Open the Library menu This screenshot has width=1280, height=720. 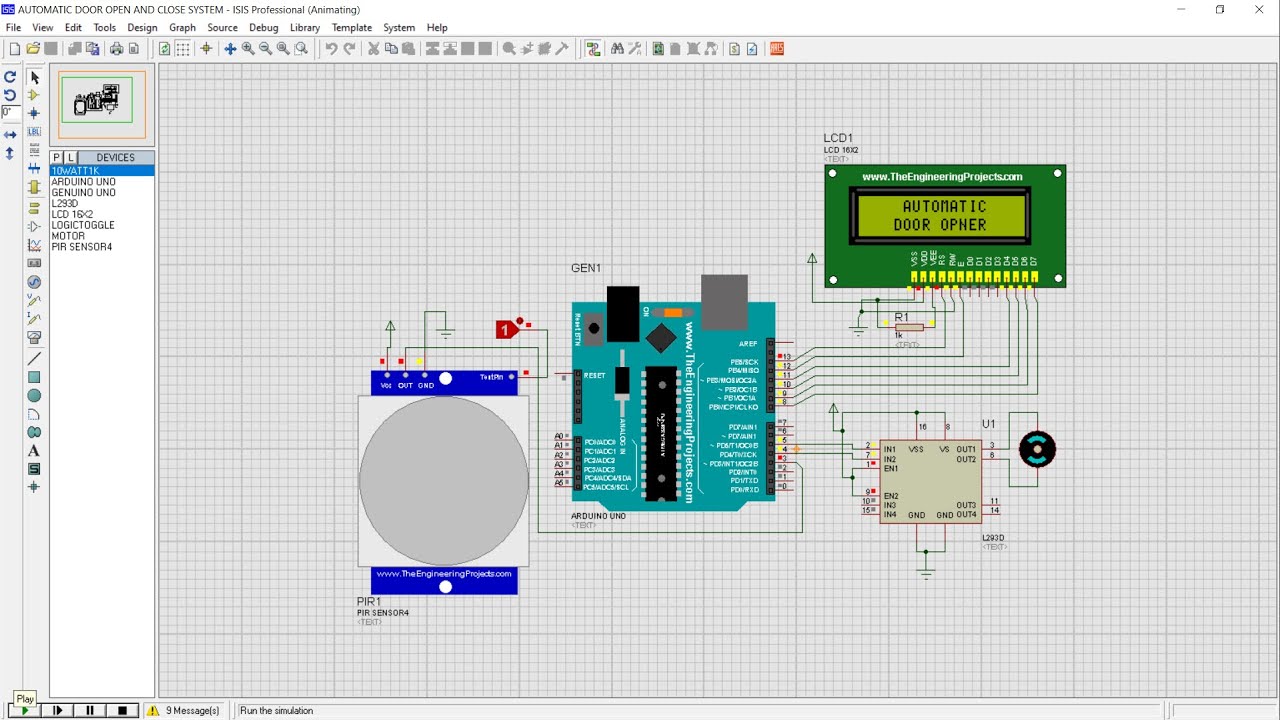pyautogui.click(x=305, y=28)
